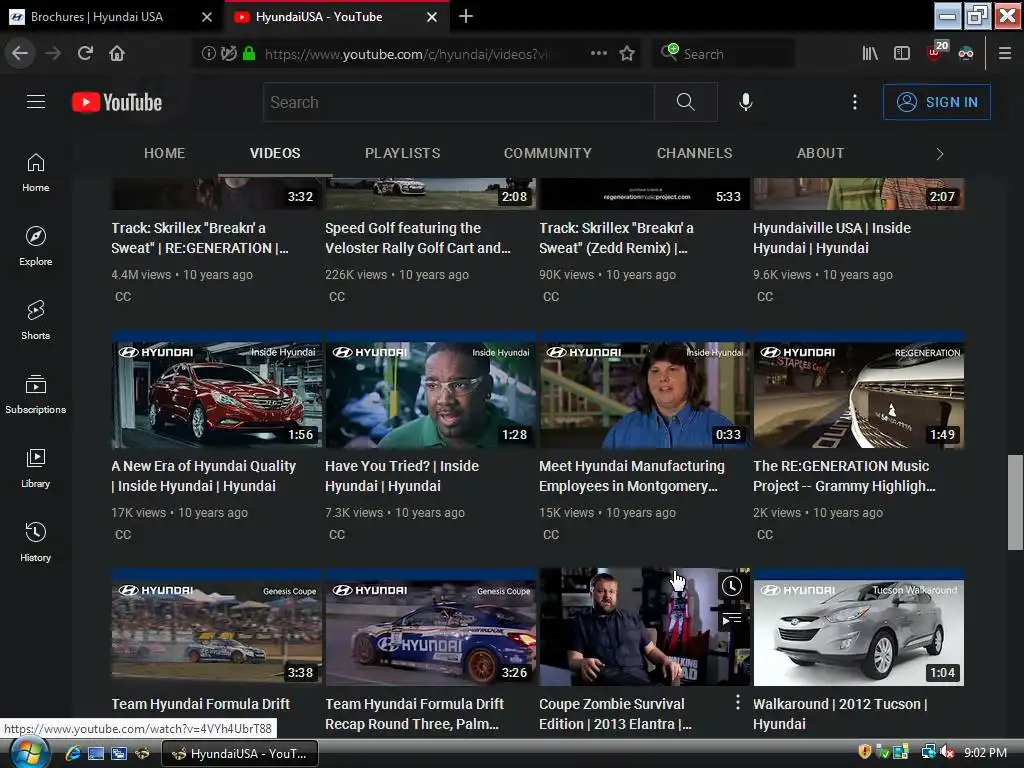The height and width of the screenshot is (768, 1024).
Task: Open Meet Hyundai Manufacturing Employees title
Action: click(x=632, y=476)
